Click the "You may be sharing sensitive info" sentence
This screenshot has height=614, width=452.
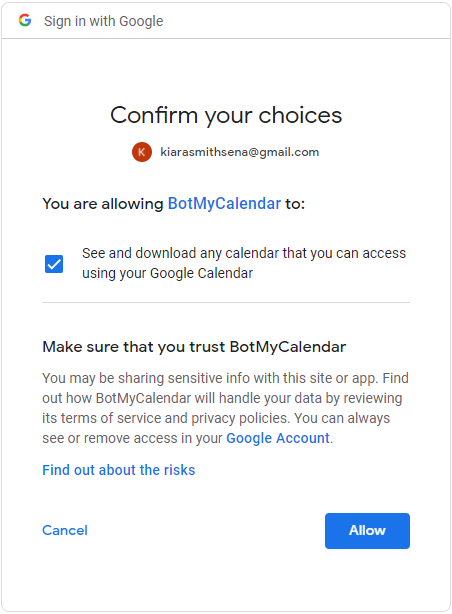211,378
